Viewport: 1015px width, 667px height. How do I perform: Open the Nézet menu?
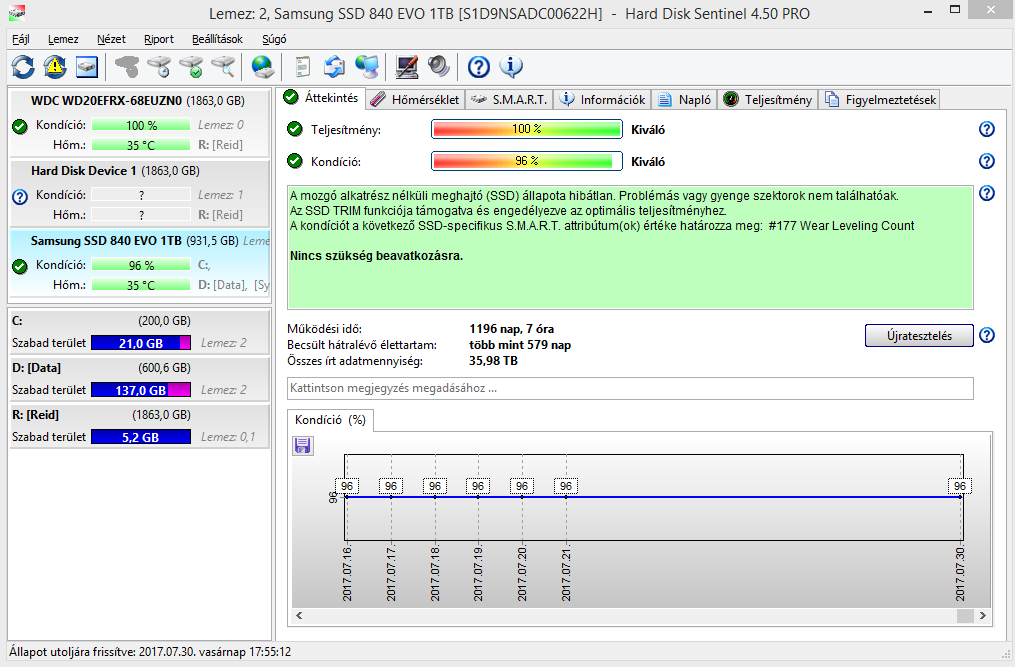pyautogui.click(x=111, y=39)
